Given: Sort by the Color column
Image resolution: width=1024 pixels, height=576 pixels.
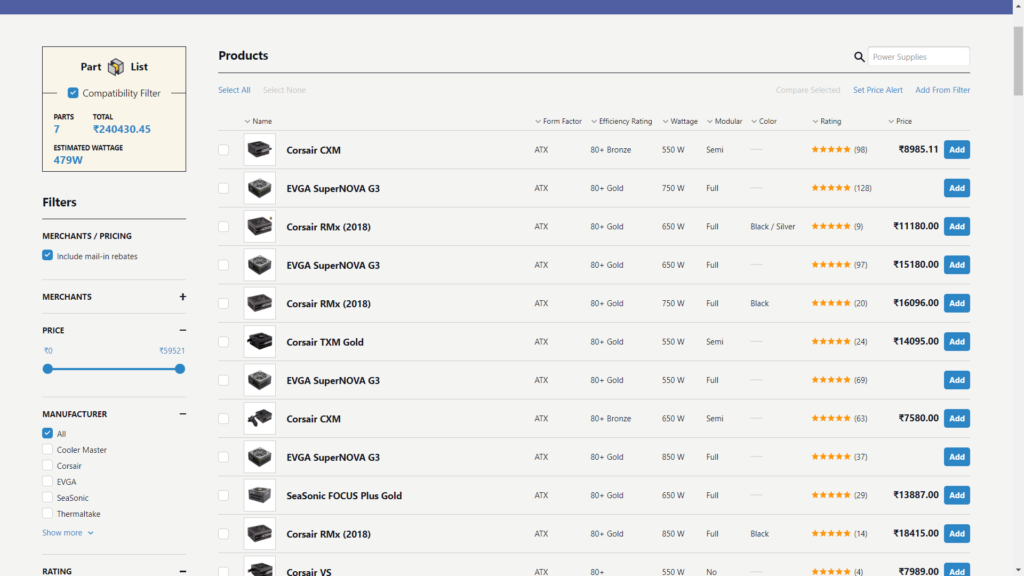Looking at the screenshot, I should 763,121.
